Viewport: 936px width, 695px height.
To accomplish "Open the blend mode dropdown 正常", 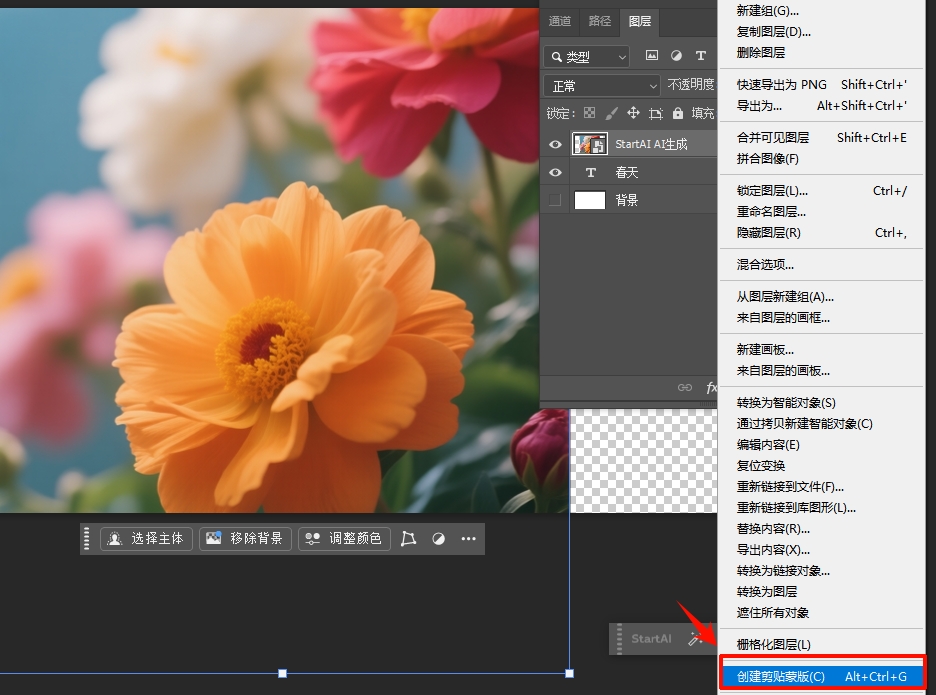I will point(600,84).
